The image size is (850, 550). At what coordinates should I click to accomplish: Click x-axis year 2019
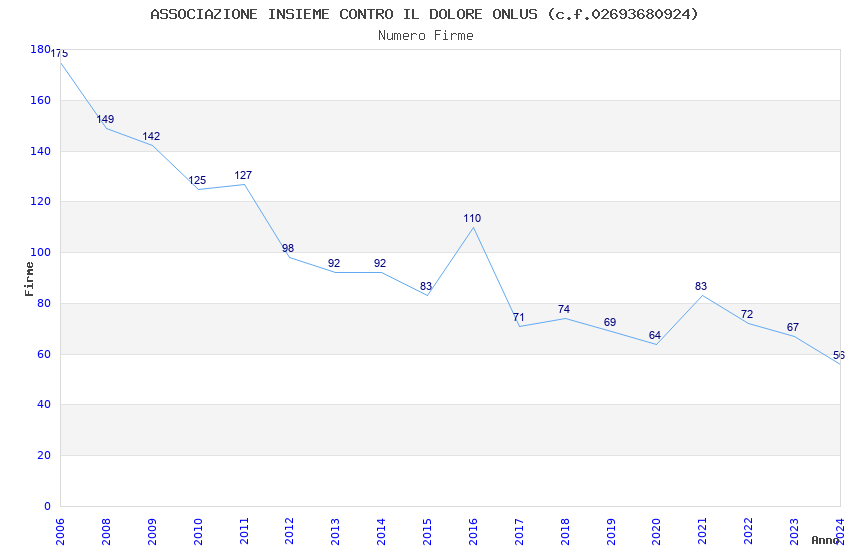point(611,532)
